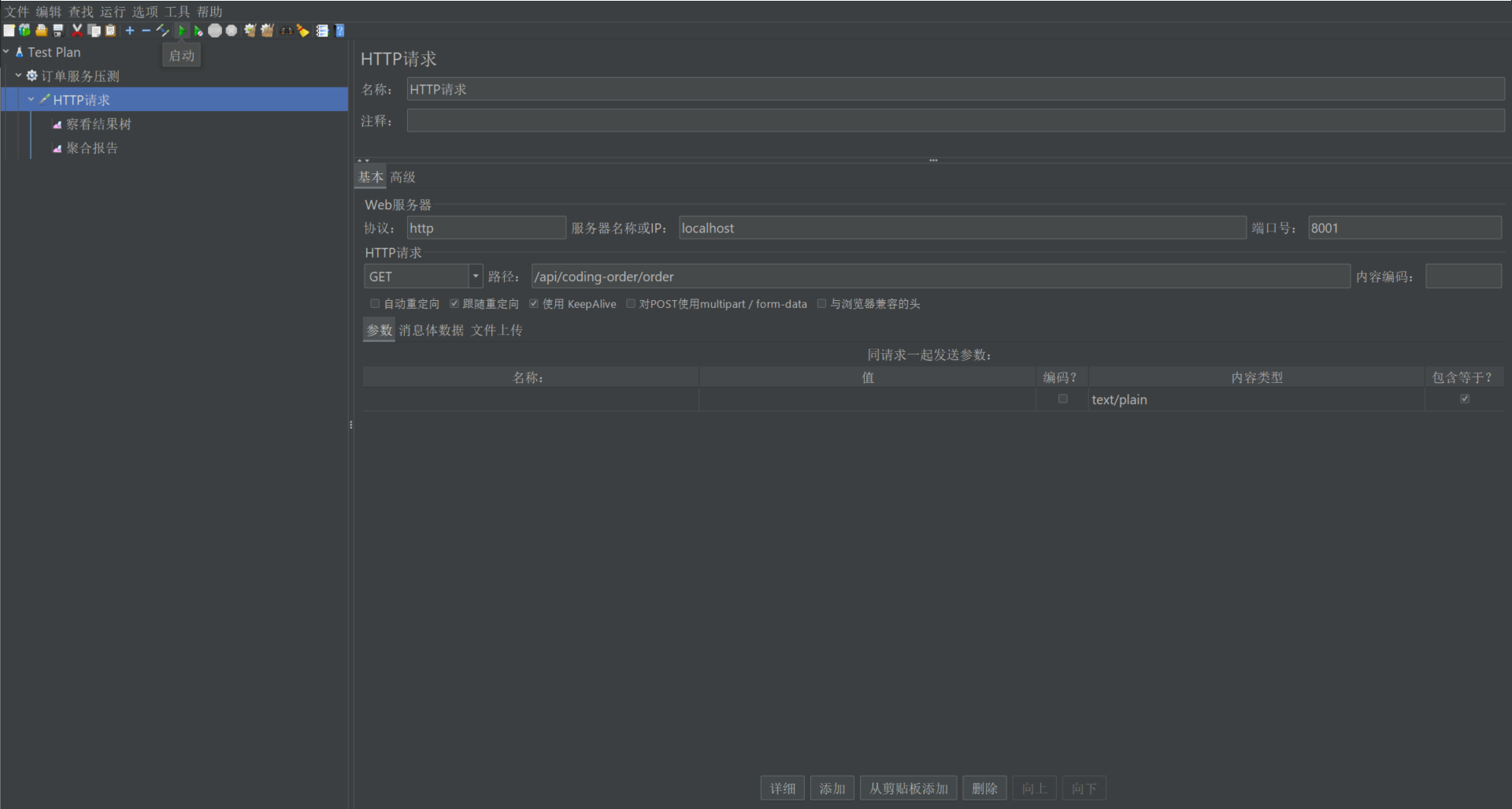Toggle the 自动重定向 checkbox
The height and width of the screenshot is (809, 1512).
tap(375, 303)
